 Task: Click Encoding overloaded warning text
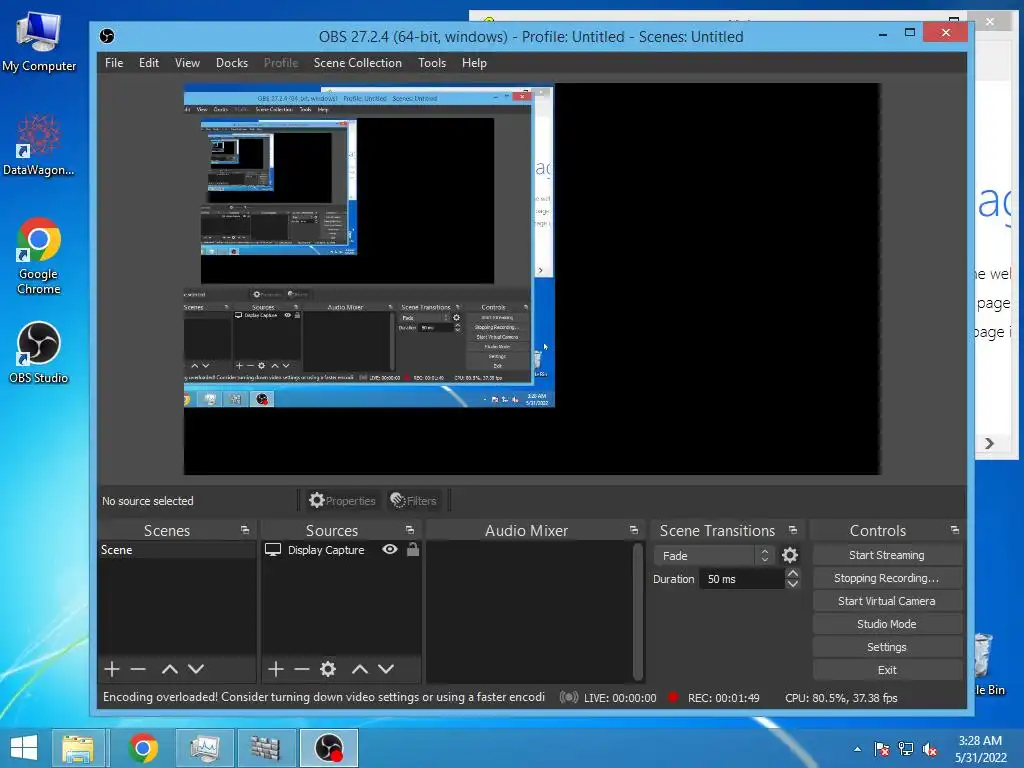click(324, 697)
